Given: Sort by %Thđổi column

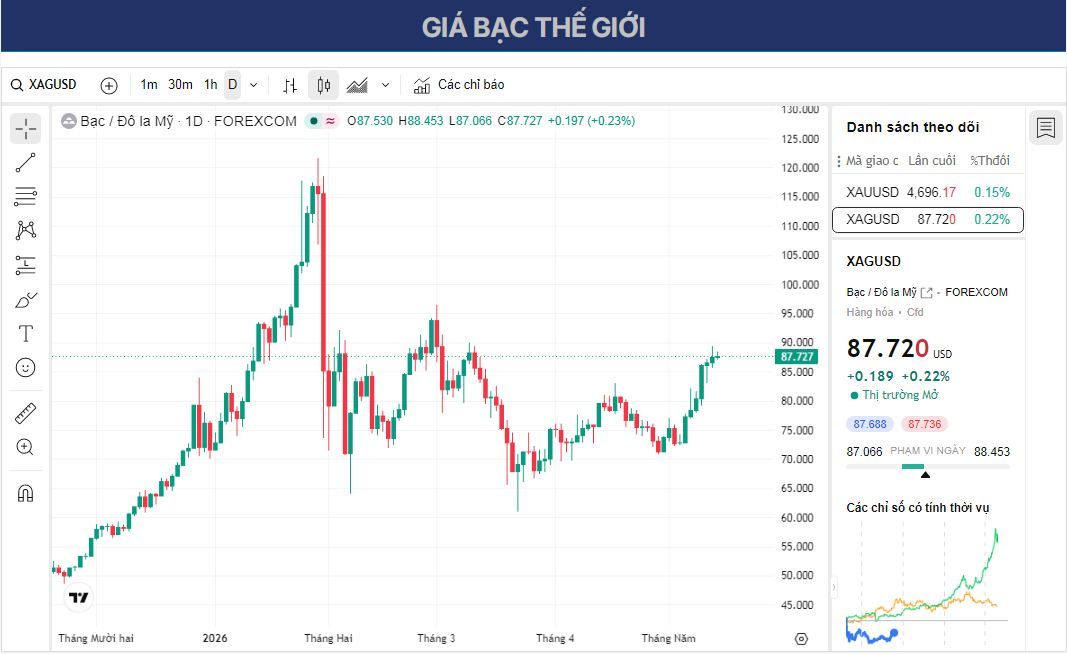Looking at the screenshot, I should tap(990, 161).
